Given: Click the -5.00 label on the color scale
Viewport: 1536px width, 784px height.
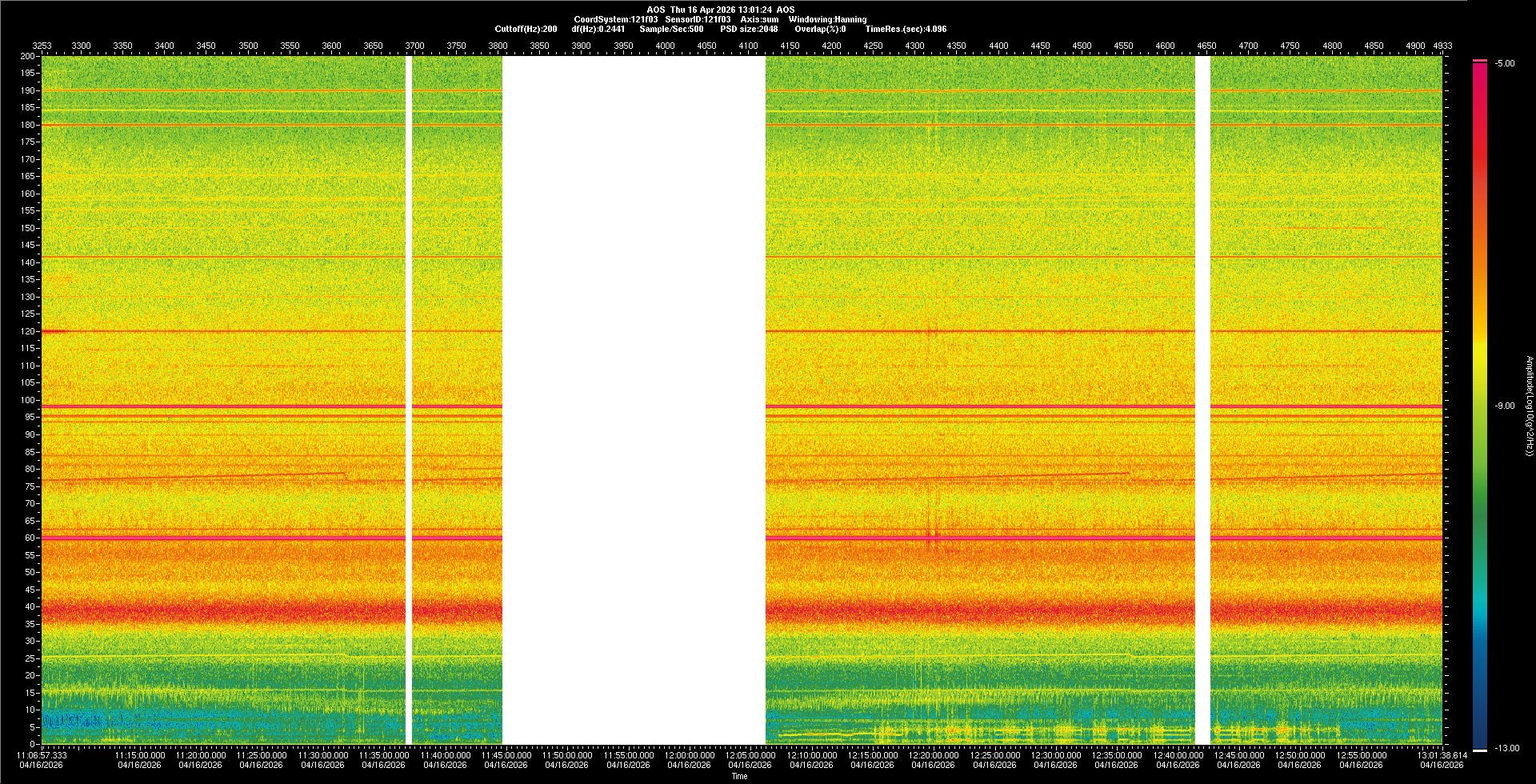Looking at the screenshot, I should [1504, 64].
